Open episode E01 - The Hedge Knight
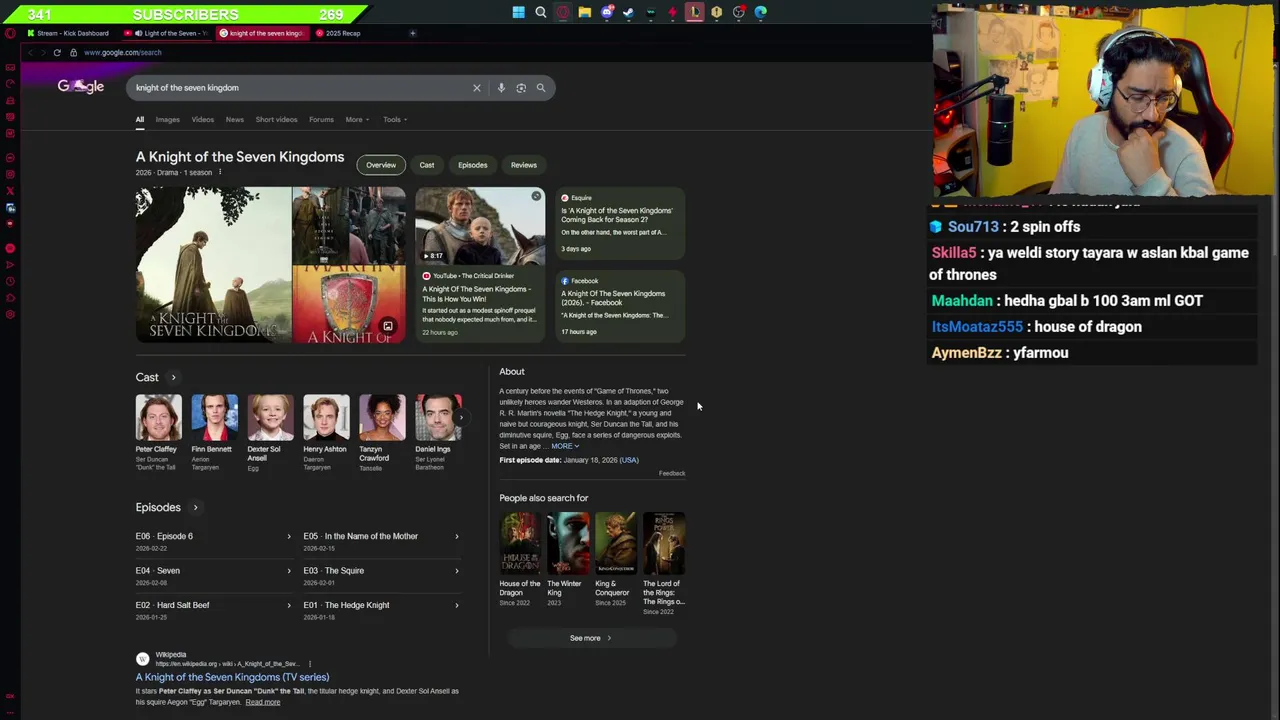This screenshot has height=720, width=1280. coord(381,610)
